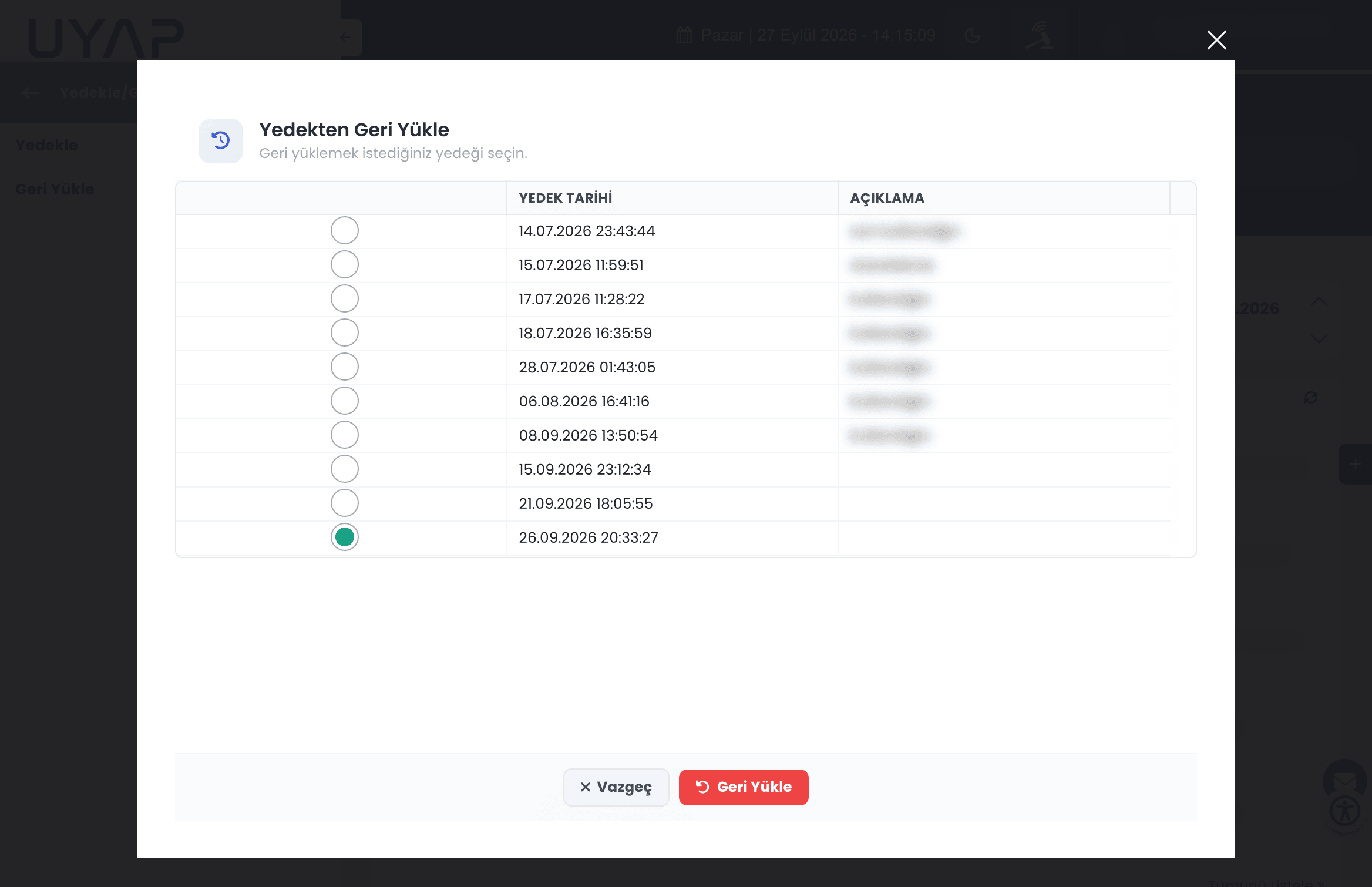This screenshot has width=1372, height=887.
Task: Click the Geri Yükle restore button
Action: click(x=744, y=787)
